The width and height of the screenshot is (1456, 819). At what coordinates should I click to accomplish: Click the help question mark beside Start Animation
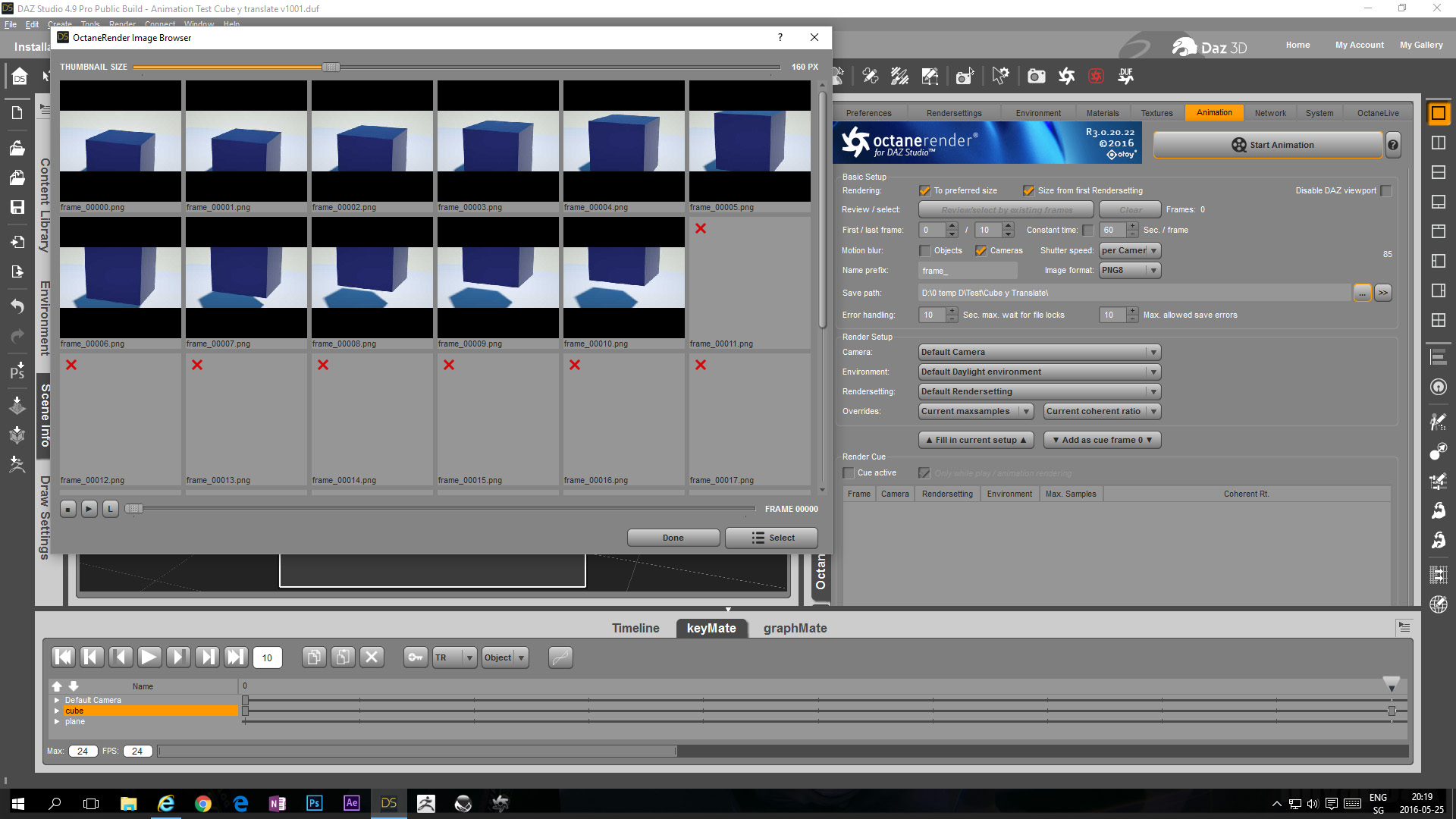click(x=1393, y=145)
